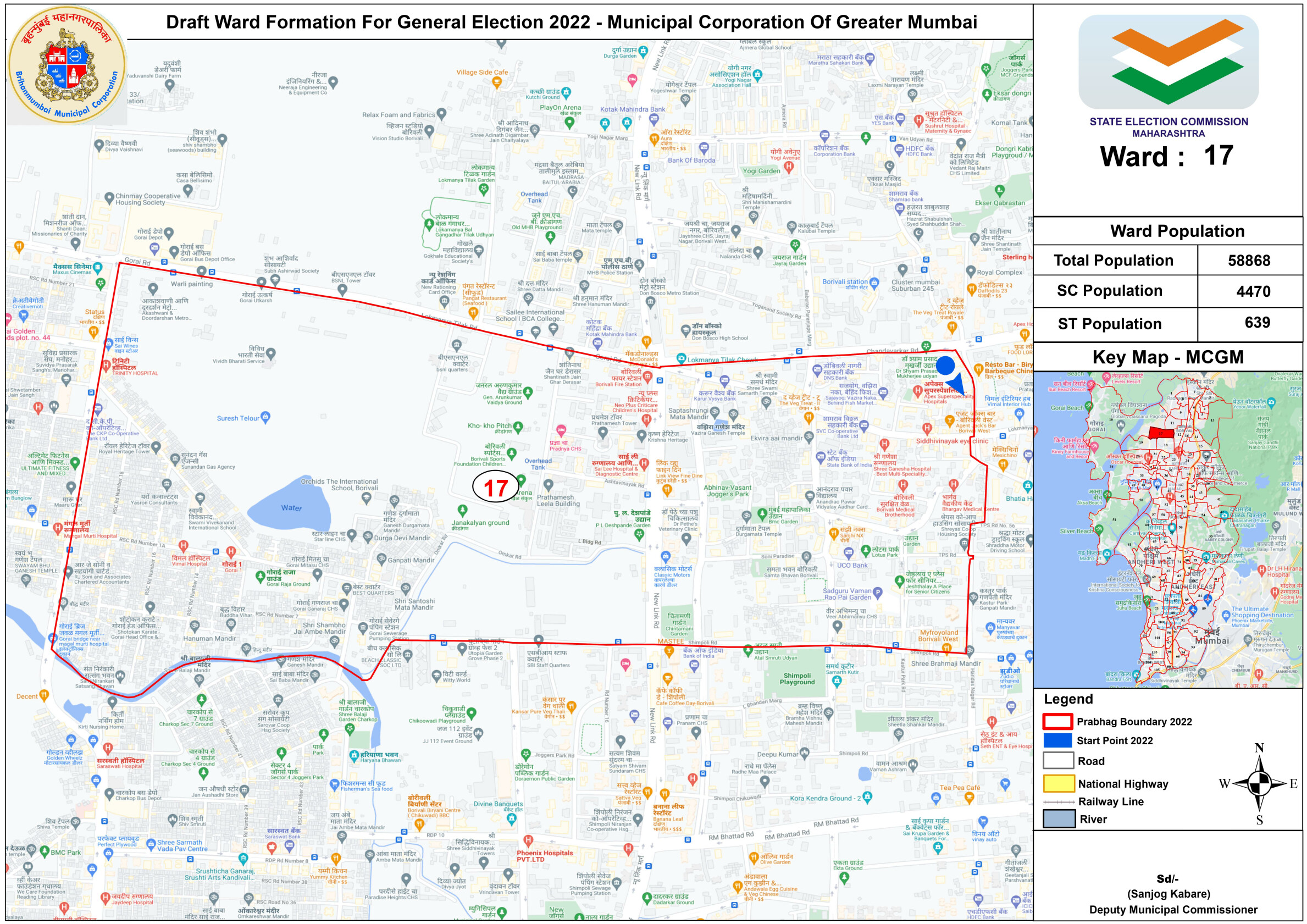Click the blue start point marker

click(945, 366)
